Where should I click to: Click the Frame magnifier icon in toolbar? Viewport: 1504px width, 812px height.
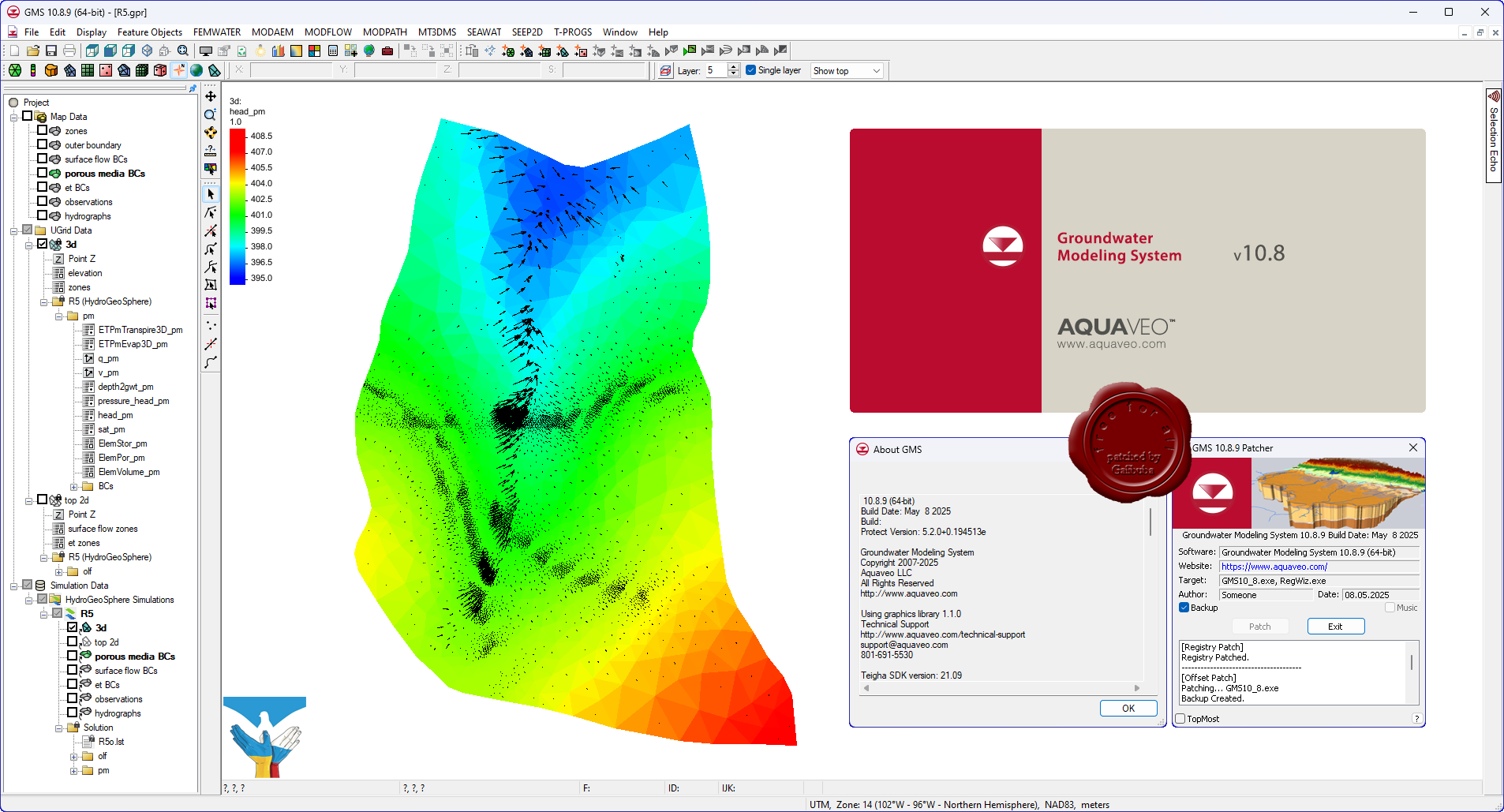click(183, 51)
